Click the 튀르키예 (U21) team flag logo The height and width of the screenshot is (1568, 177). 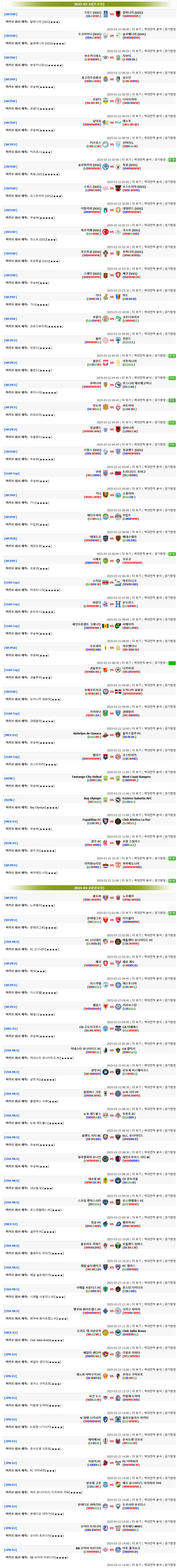click(x=106, y=231)
